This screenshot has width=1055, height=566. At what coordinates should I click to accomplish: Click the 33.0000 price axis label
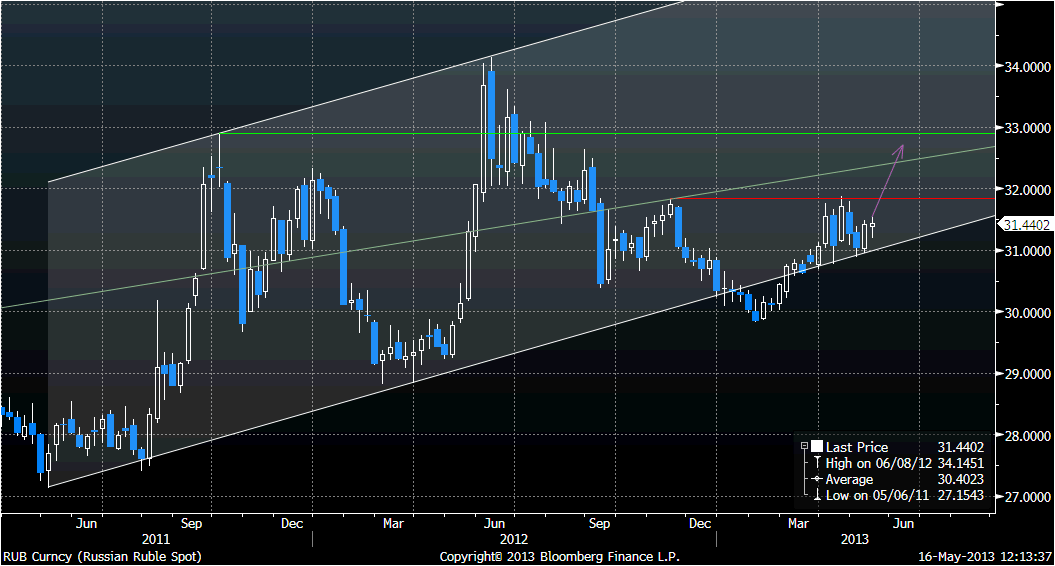click(x=1027, y=128)
